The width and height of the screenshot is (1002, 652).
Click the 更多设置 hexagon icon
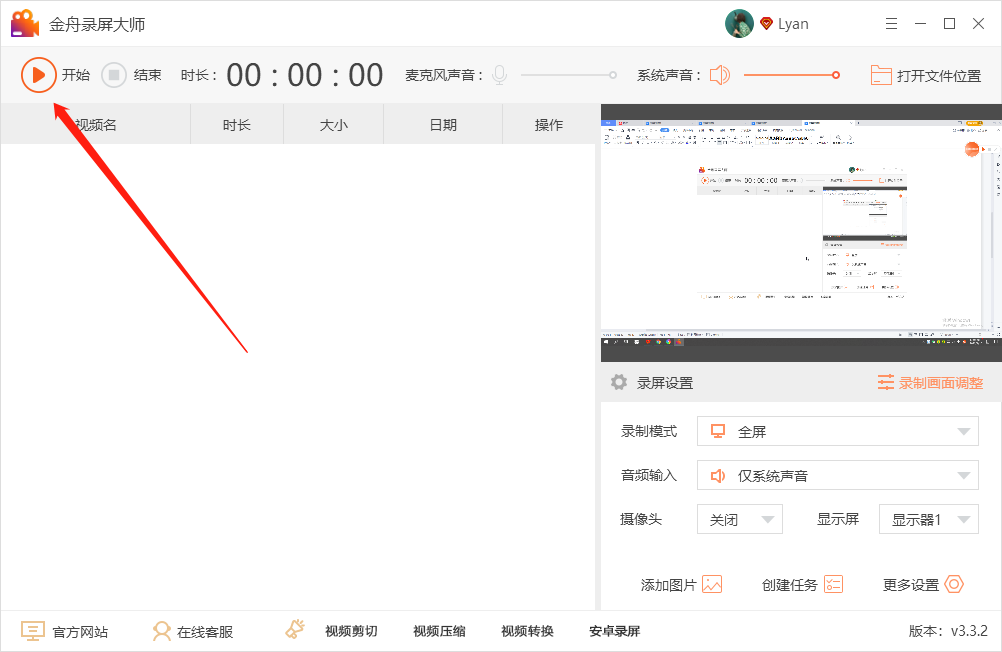pos(954,584)
